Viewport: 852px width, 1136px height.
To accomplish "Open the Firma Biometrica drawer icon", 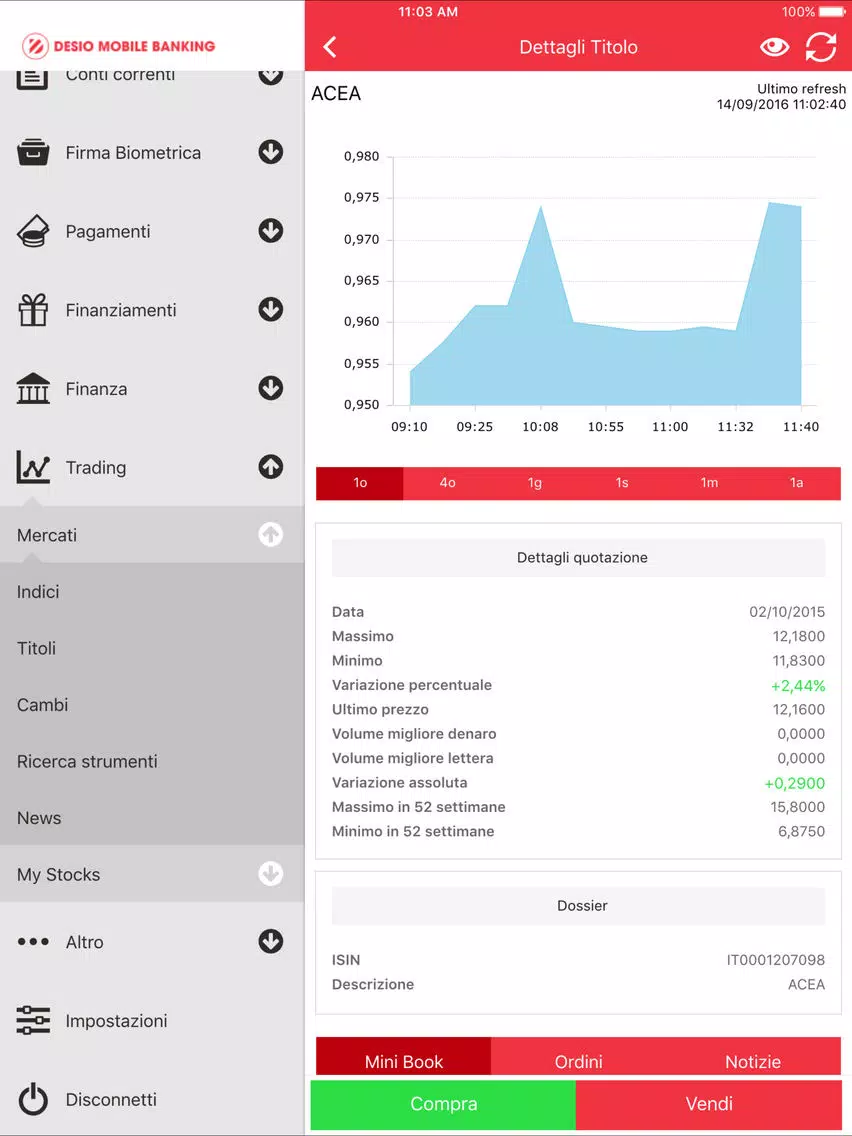I will 33,152.
